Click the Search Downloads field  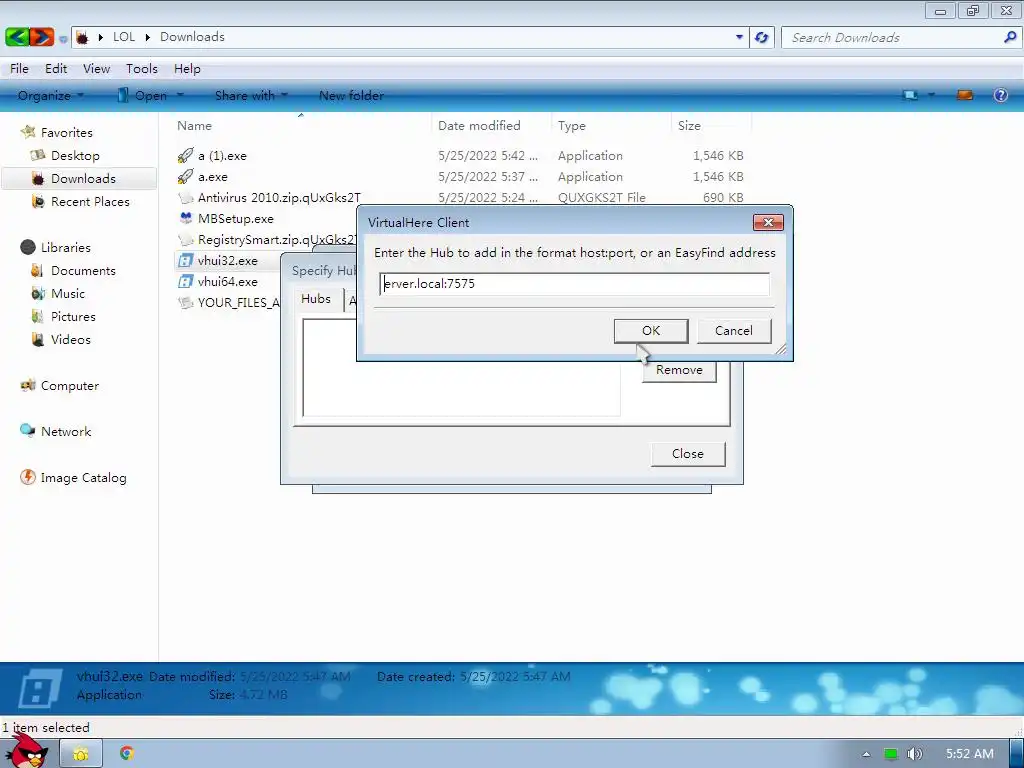pyautogui.click(x=895, y=38)
